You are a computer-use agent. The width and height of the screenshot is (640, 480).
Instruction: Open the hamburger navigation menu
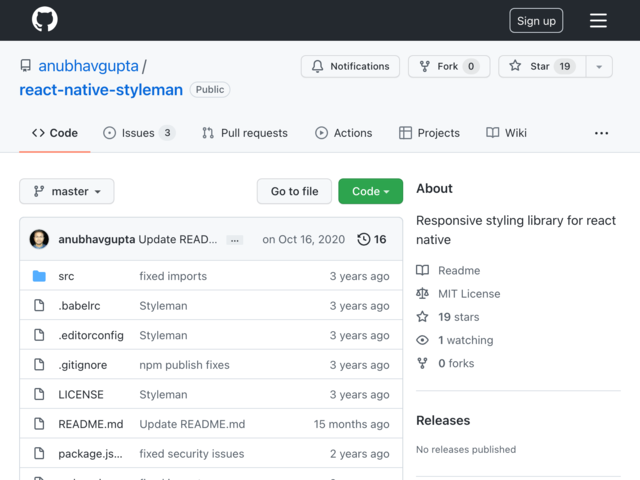(x=598, y=20)
